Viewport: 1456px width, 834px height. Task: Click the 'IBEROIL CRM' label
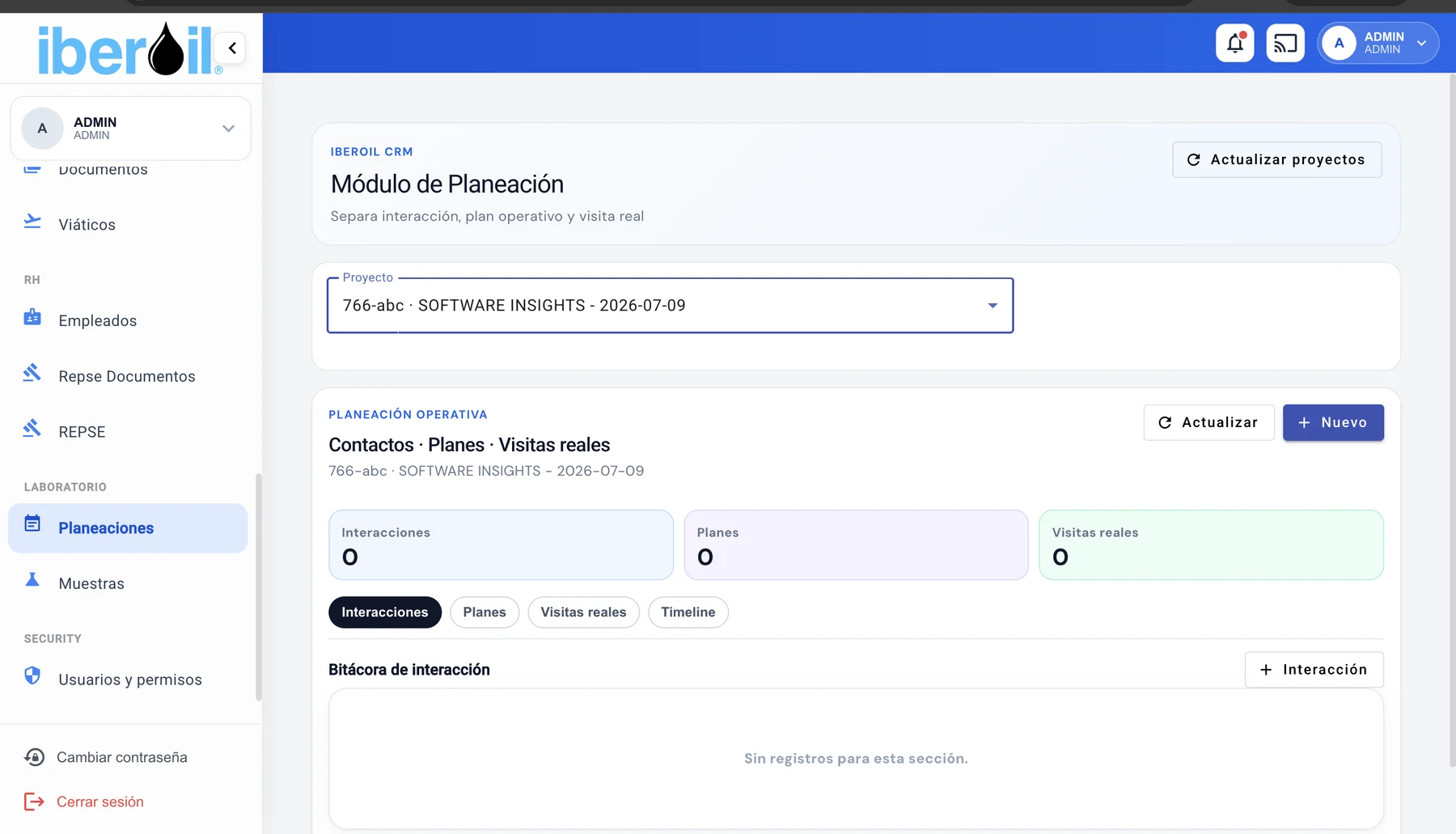(x=371, y=151)
